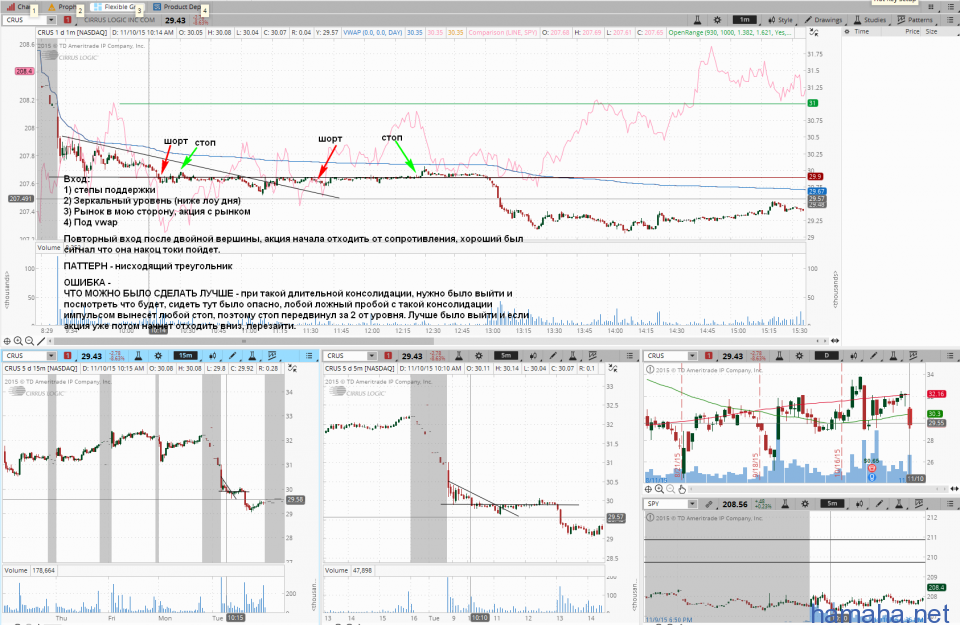
Task: Open SPY chart settings gear
Action: pyautogui.click(x=805, y=504)
